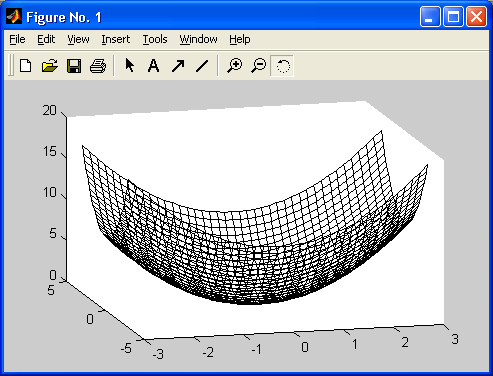Image resolution: width=493 pixels, height=376 pixels.
Task: Pick the Insert Arrow tool
Action: click(x=178, y=66)
